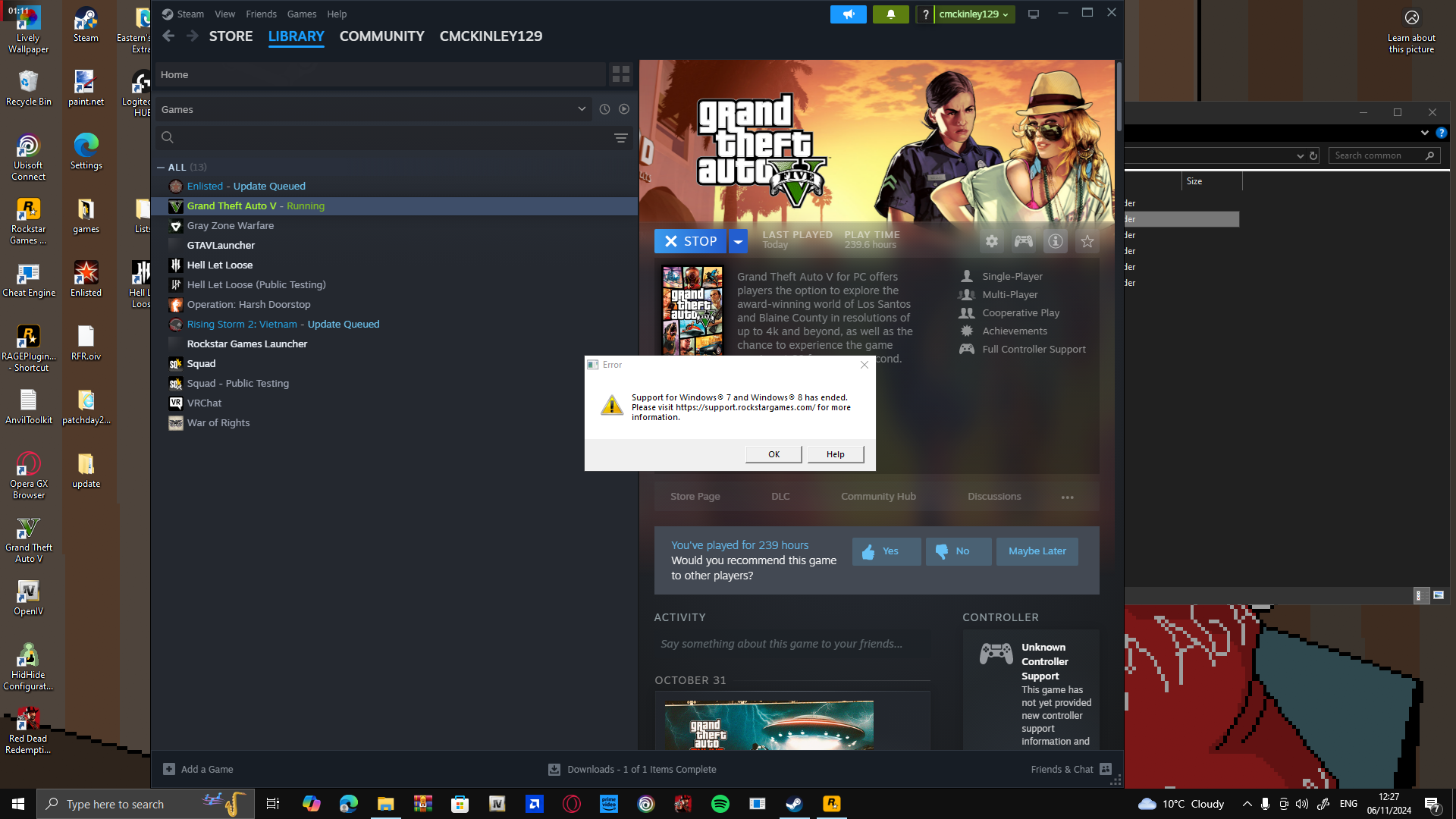1456x819 pixels.
Task: Open dropdown arrow beside STOP button
Action: [x=738, y=241]
